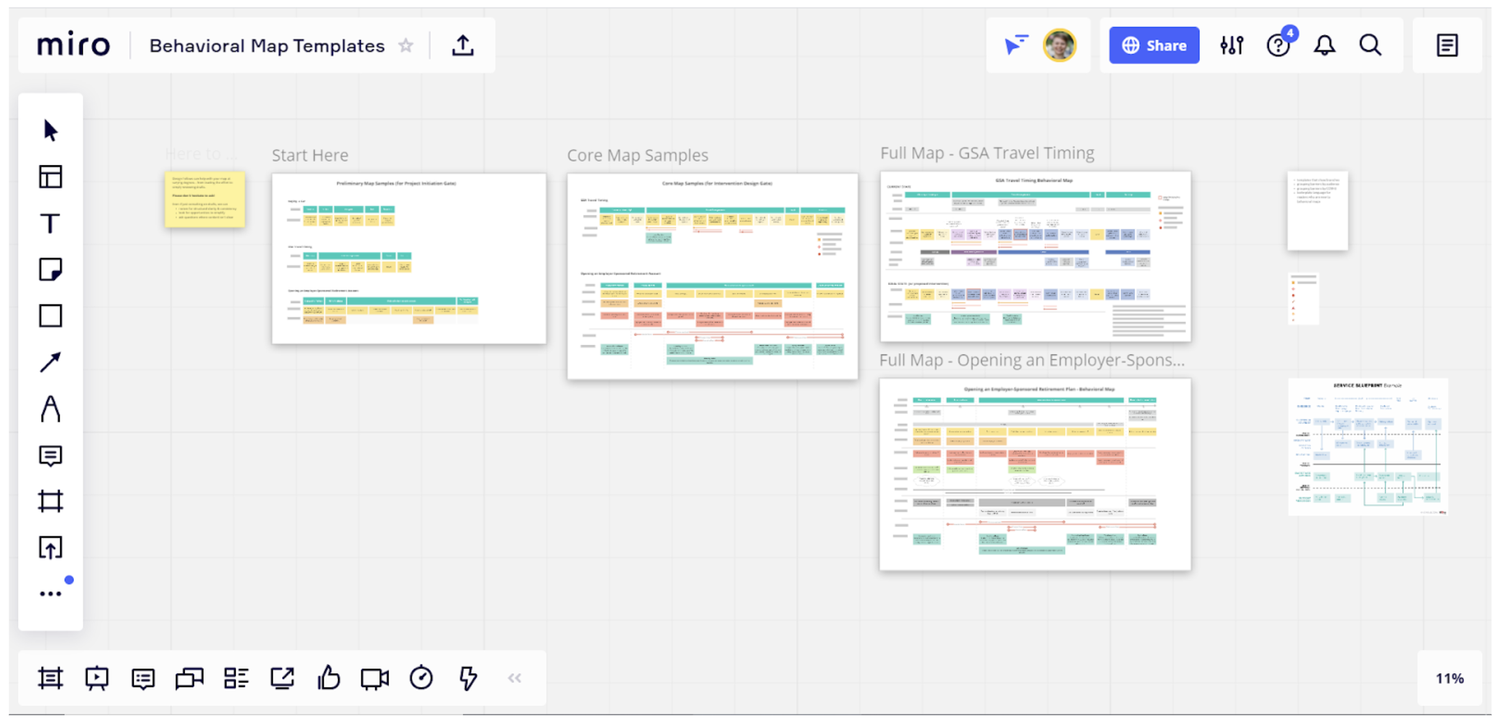The image size is (1500, 725).
Task: Open Help and learning with the question mark
Action: tap(1278, 45)
